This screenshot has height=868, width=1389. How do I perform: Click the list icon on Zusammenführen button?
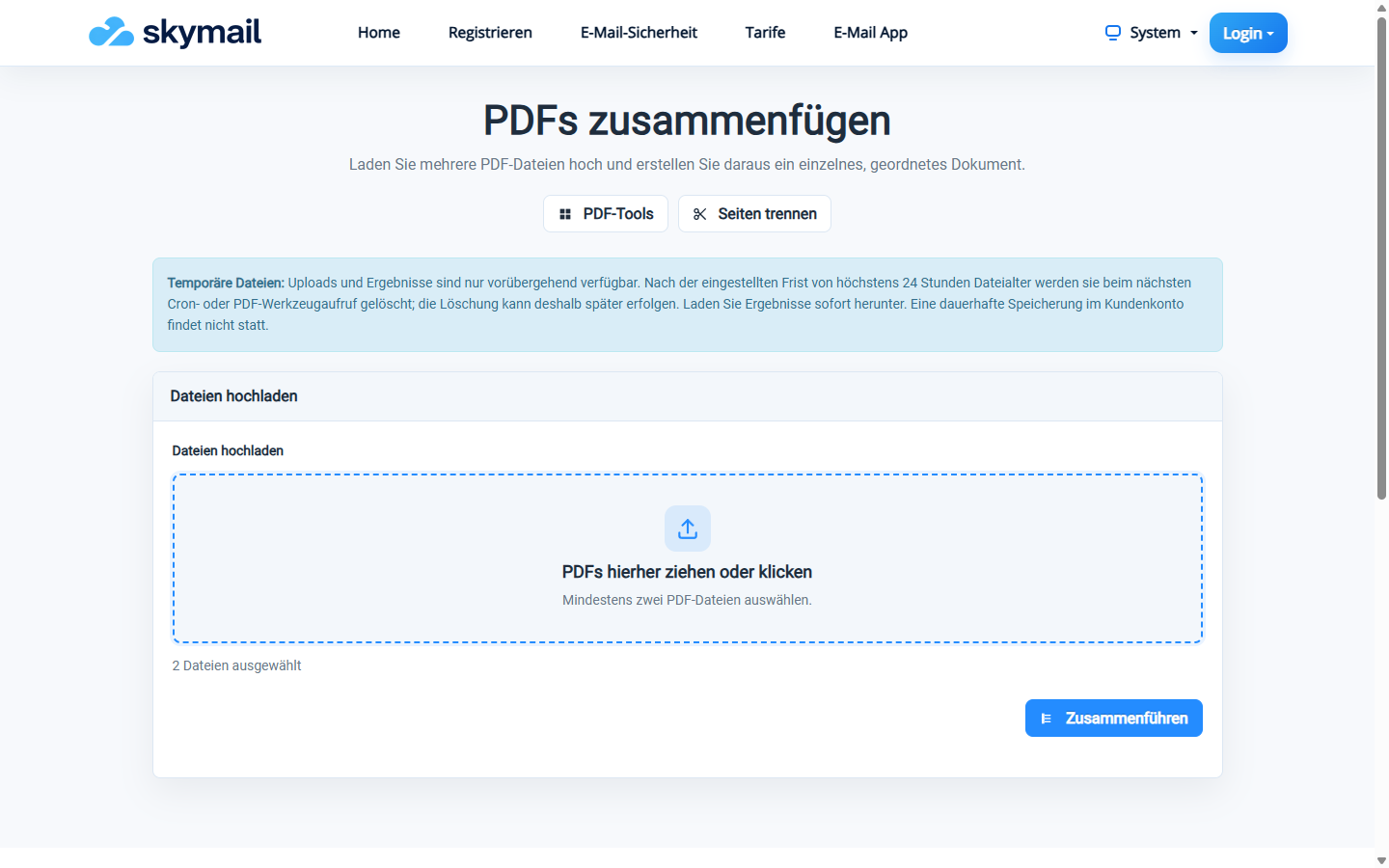coord(1047,719)
